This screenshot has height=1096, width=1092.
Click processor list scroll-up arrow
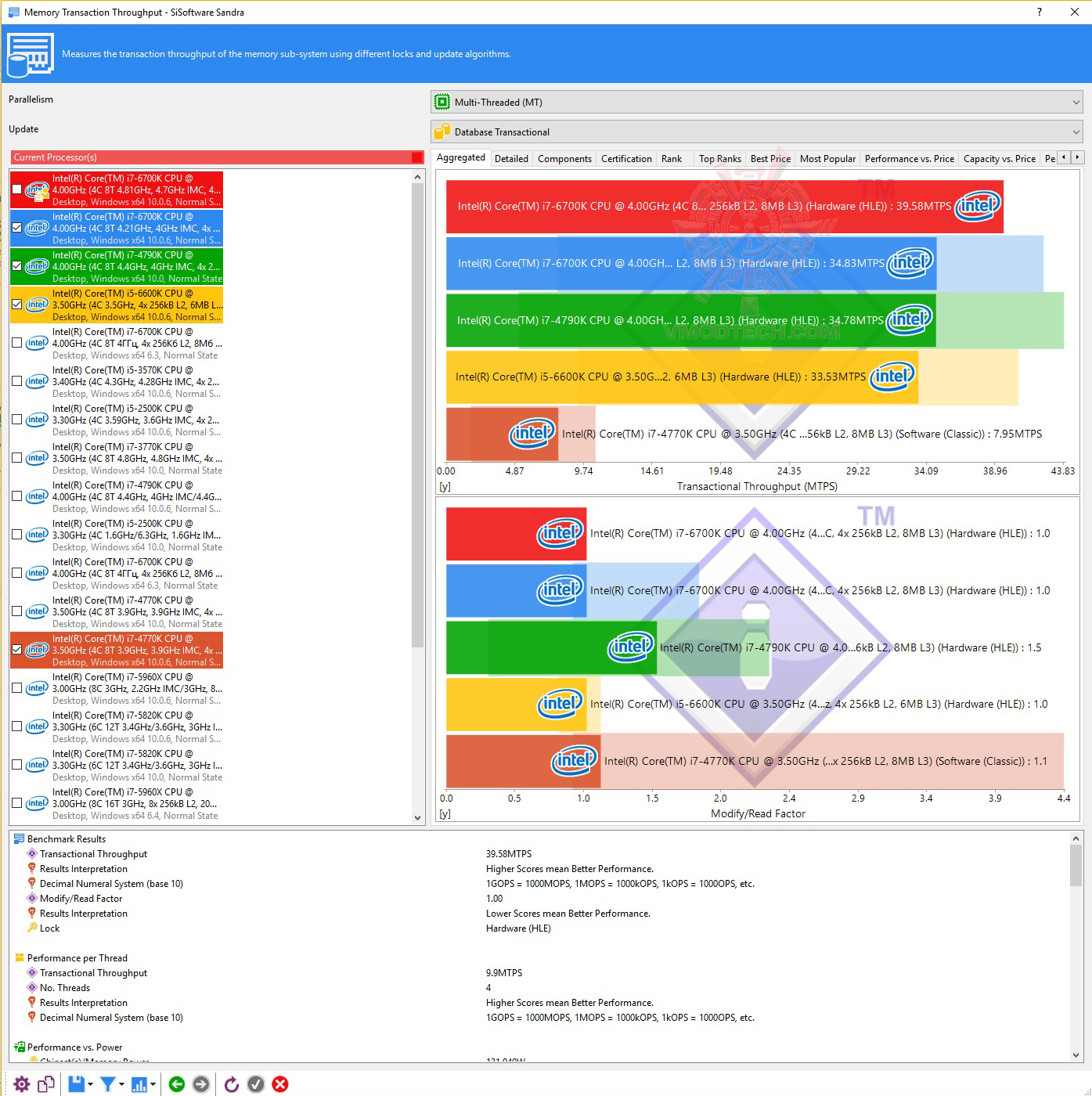click(x=417, y=177)
